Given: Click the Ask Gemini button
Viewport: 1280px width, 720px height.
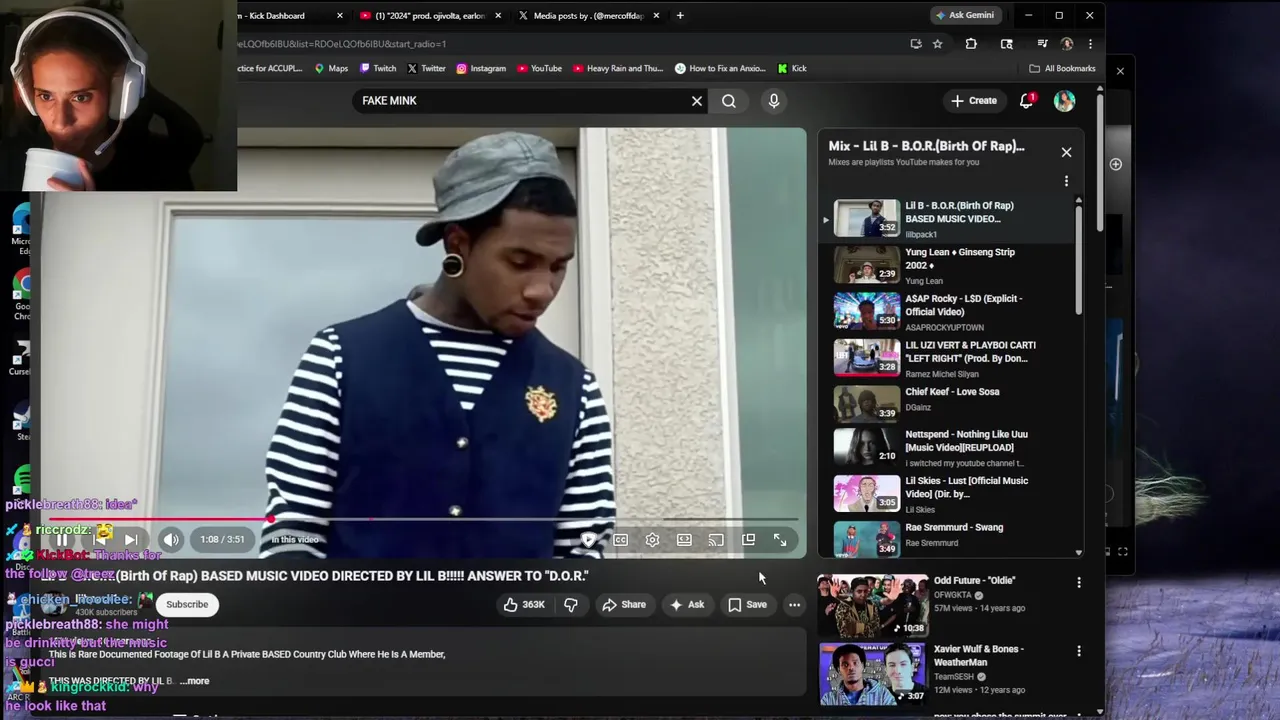Looking at the screenshot, I should (964, 15).
